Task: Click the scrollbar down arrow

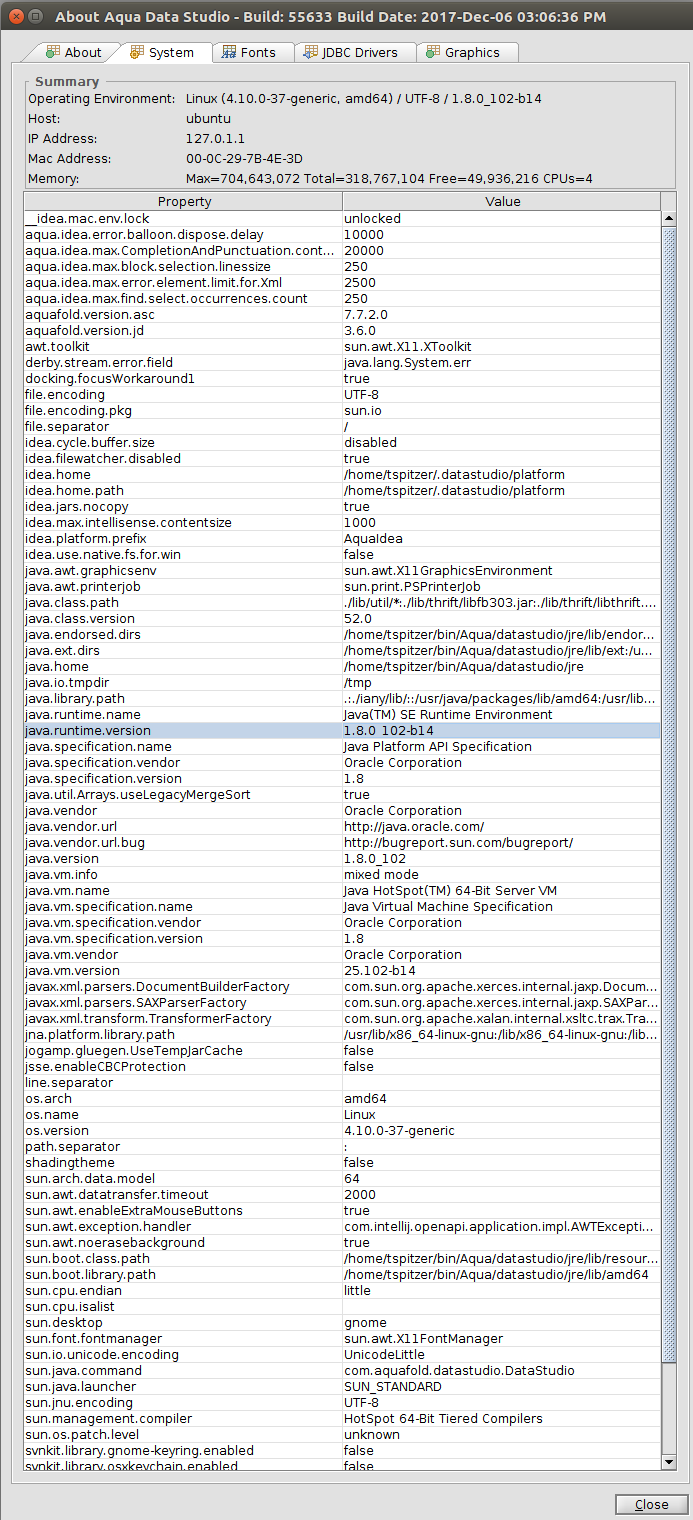Action: pos(669,1462)
